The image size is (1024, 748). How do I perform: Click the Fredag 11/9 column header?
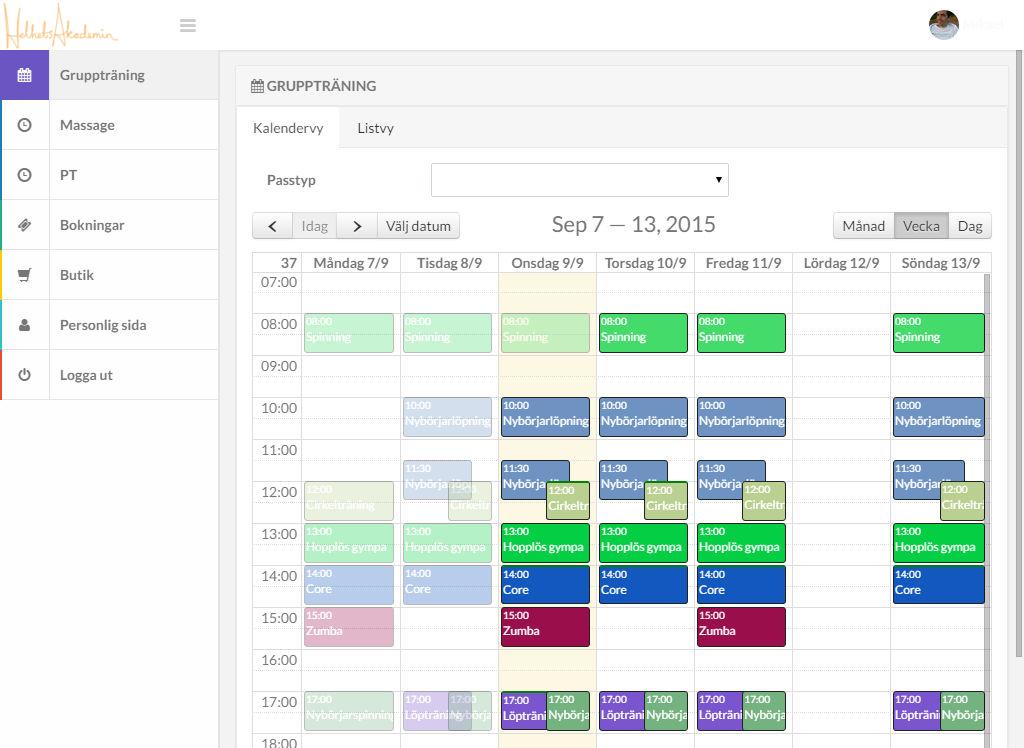(743, 263)
